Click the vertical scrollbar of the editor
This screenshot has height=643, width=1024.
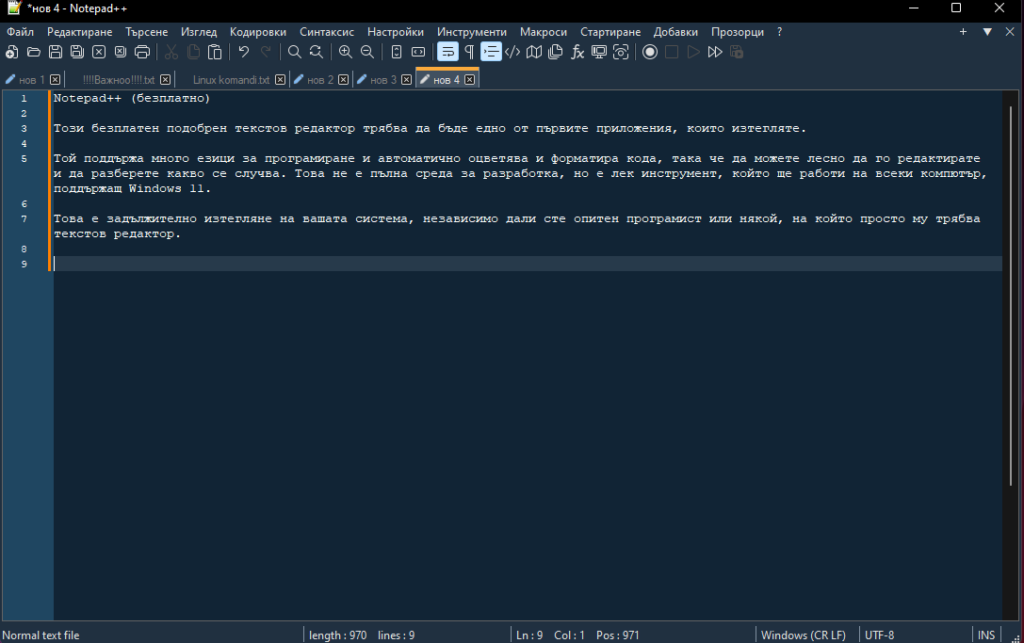(1010, 294)
